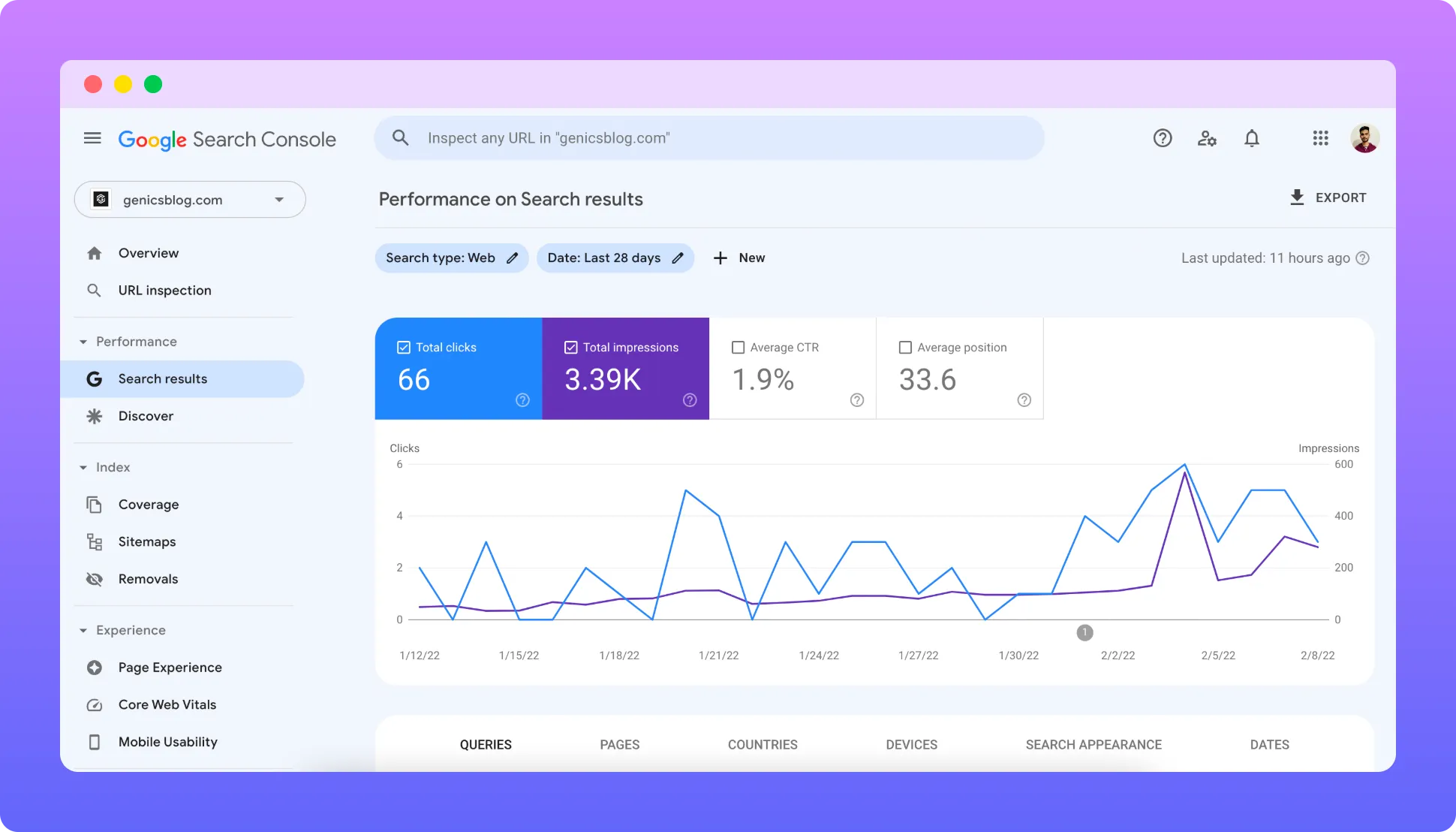
Task: Click the 3.39K total impressions value
Action: point(603,380)
